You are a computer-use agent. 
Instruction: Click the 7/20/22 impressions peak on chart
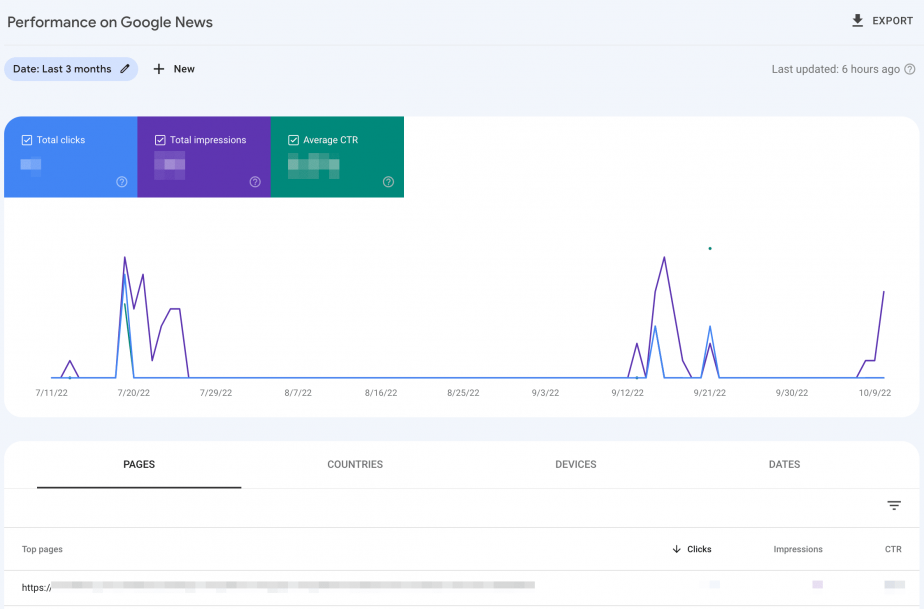124,258
